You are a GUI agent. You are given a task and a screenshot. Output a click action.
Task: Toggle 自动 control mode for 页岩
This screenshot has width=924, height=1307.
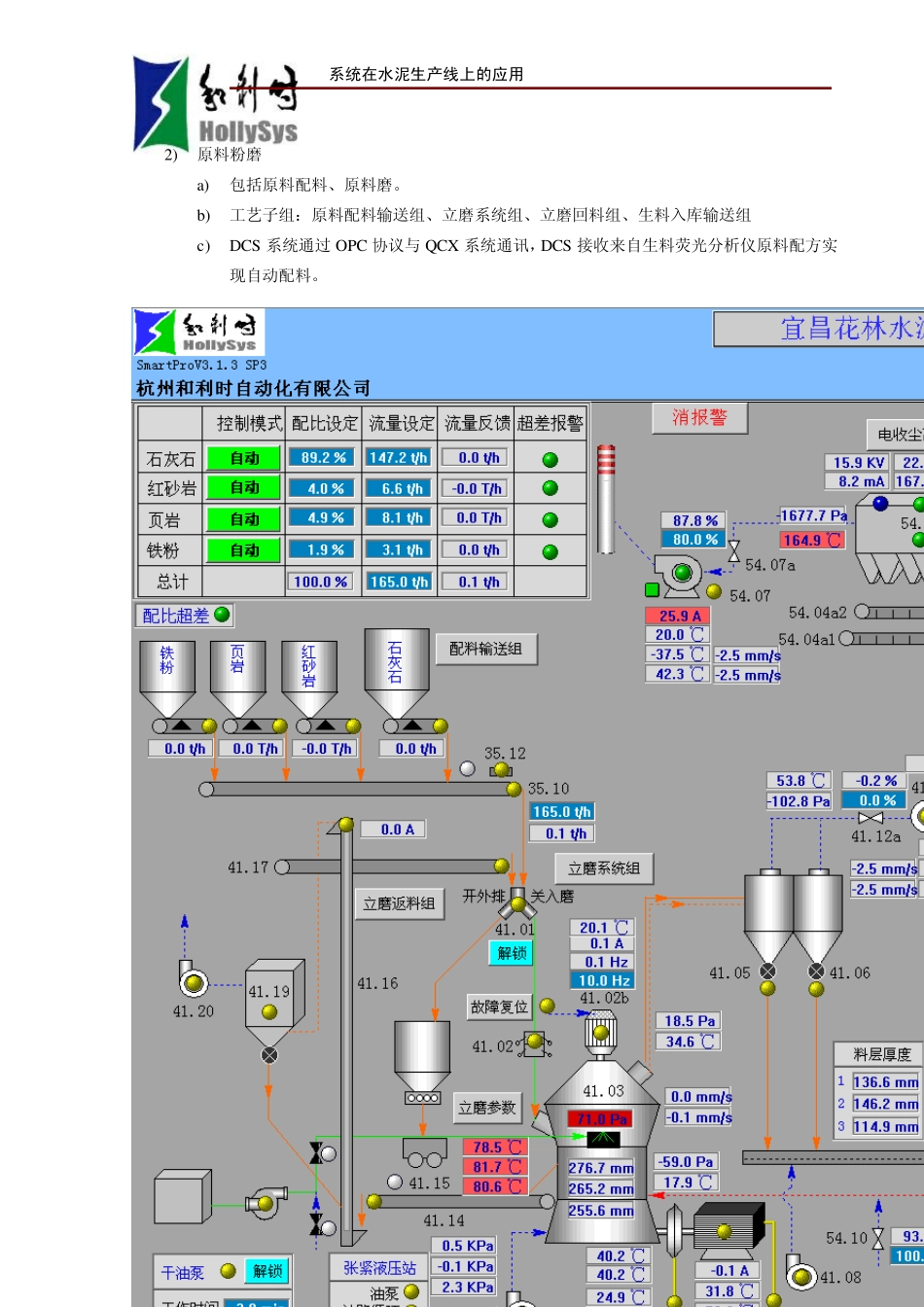(x=243, y=519)
